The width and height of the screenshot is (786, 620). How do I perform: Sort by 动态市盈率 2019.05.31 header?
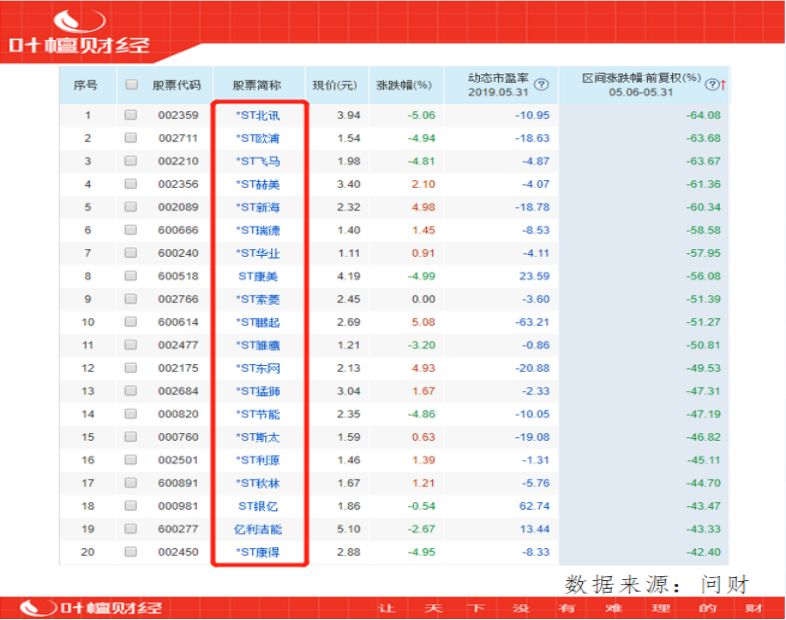(x=498, y=85)
